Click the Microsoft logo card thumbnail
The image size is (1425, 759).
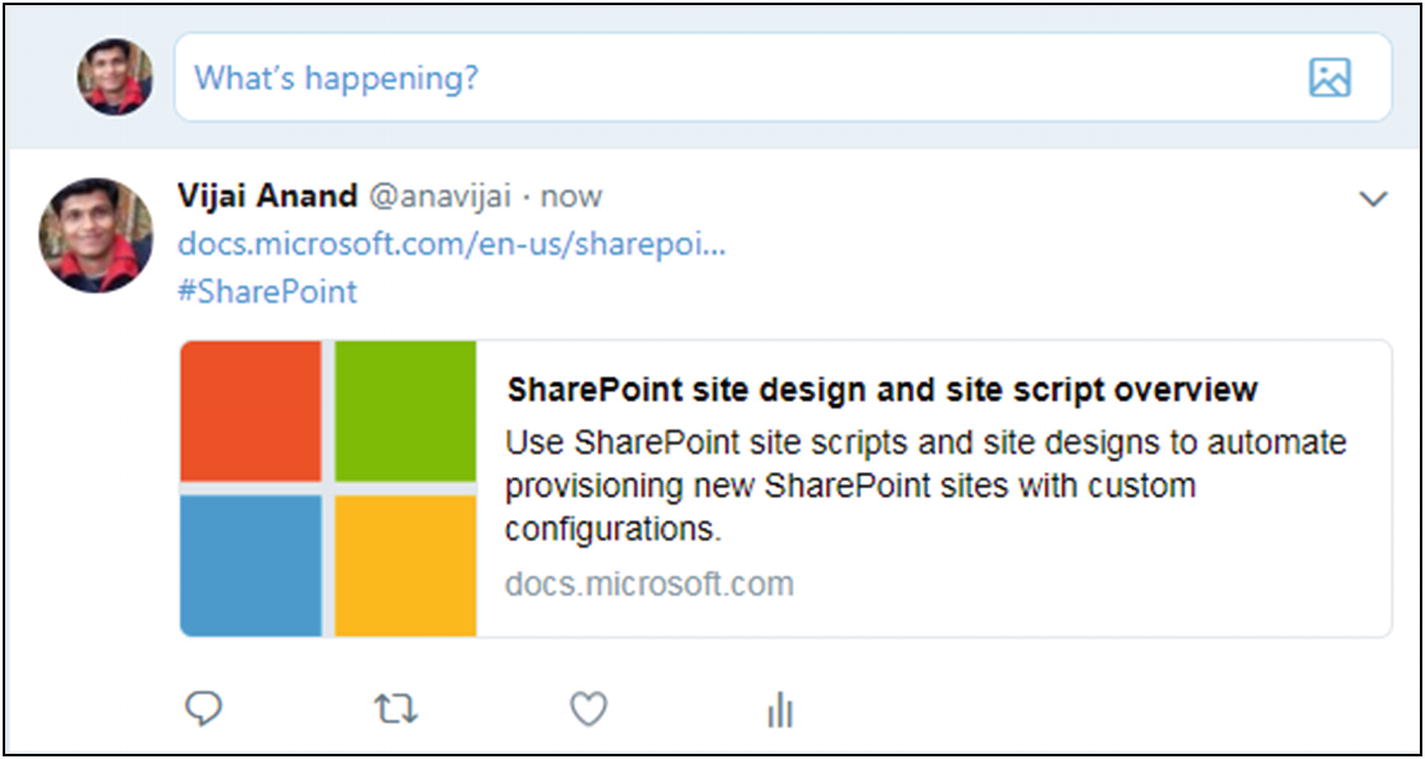click(x=328, y=488)
